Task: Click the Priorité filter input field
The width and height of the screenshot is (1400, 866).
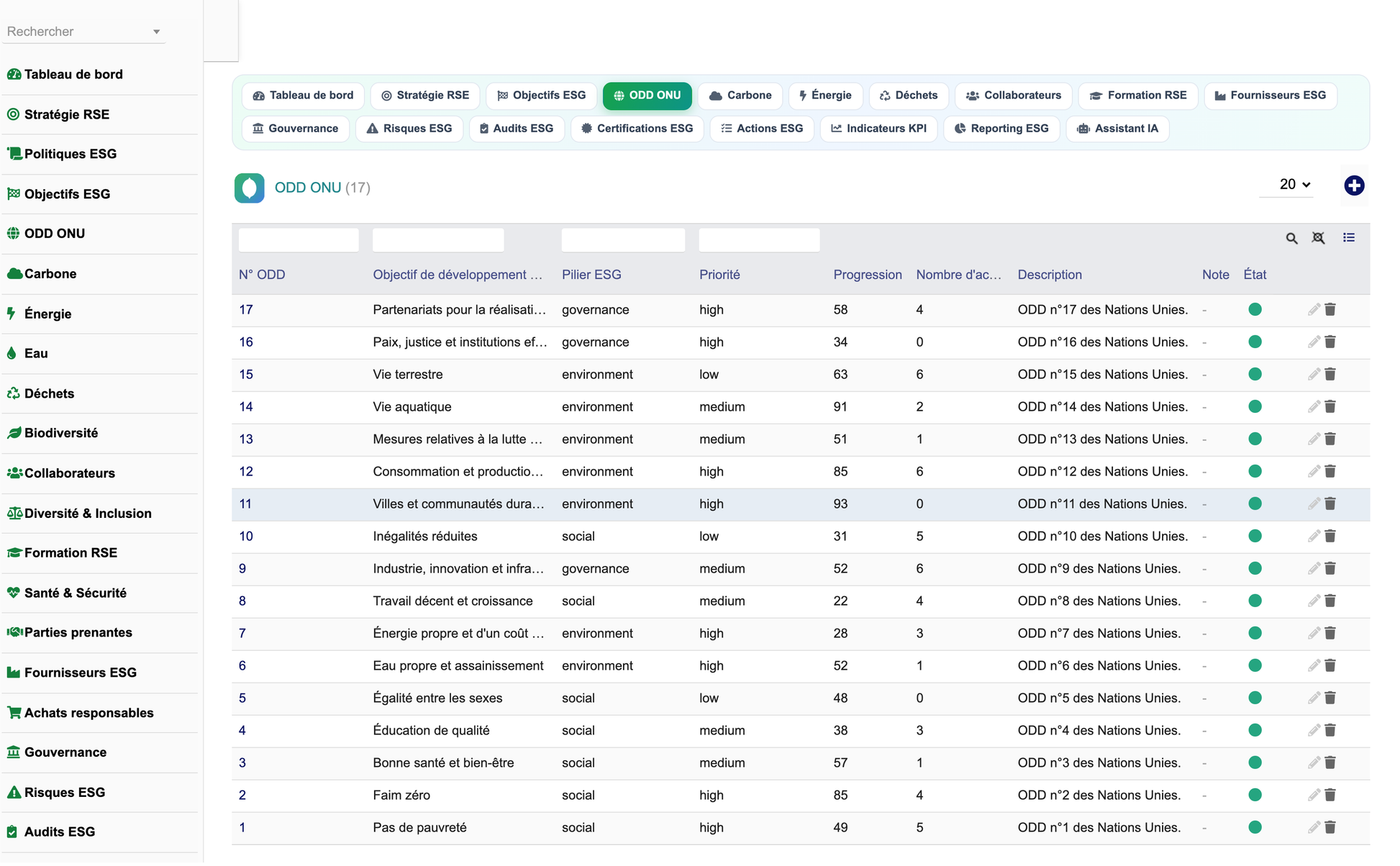Action: coord(759,240)
